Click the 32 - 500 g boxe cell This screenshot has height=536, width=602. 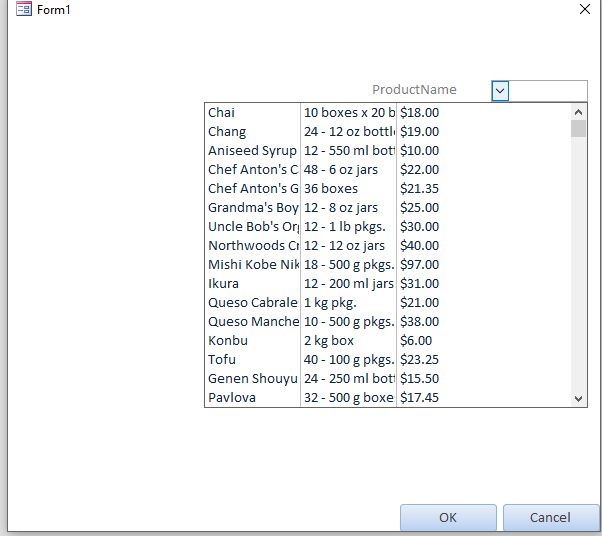(349, 398)
